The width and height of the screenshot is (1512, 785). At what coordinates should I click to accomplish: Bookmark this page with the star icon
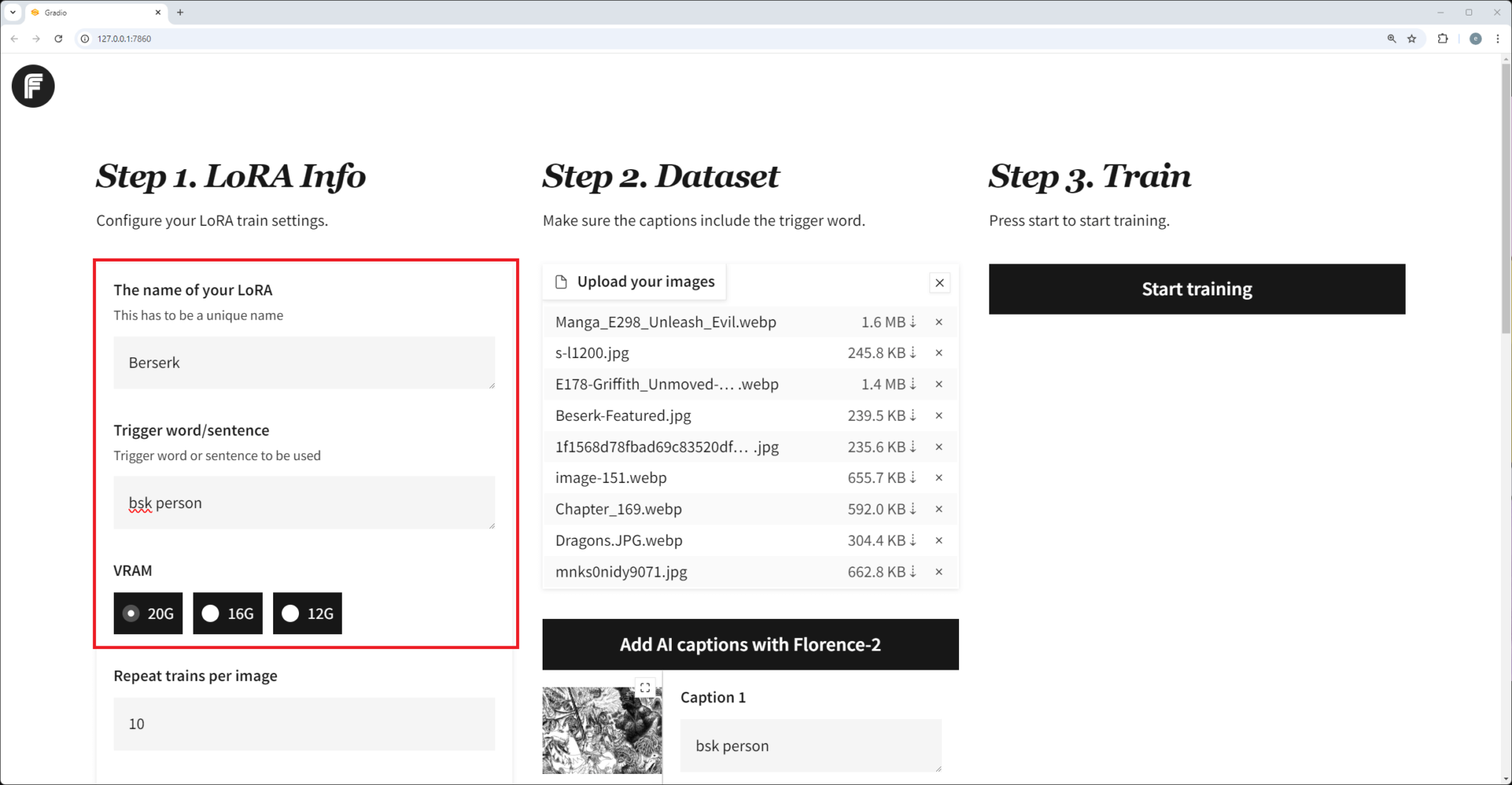click(x=1412, y=38)
